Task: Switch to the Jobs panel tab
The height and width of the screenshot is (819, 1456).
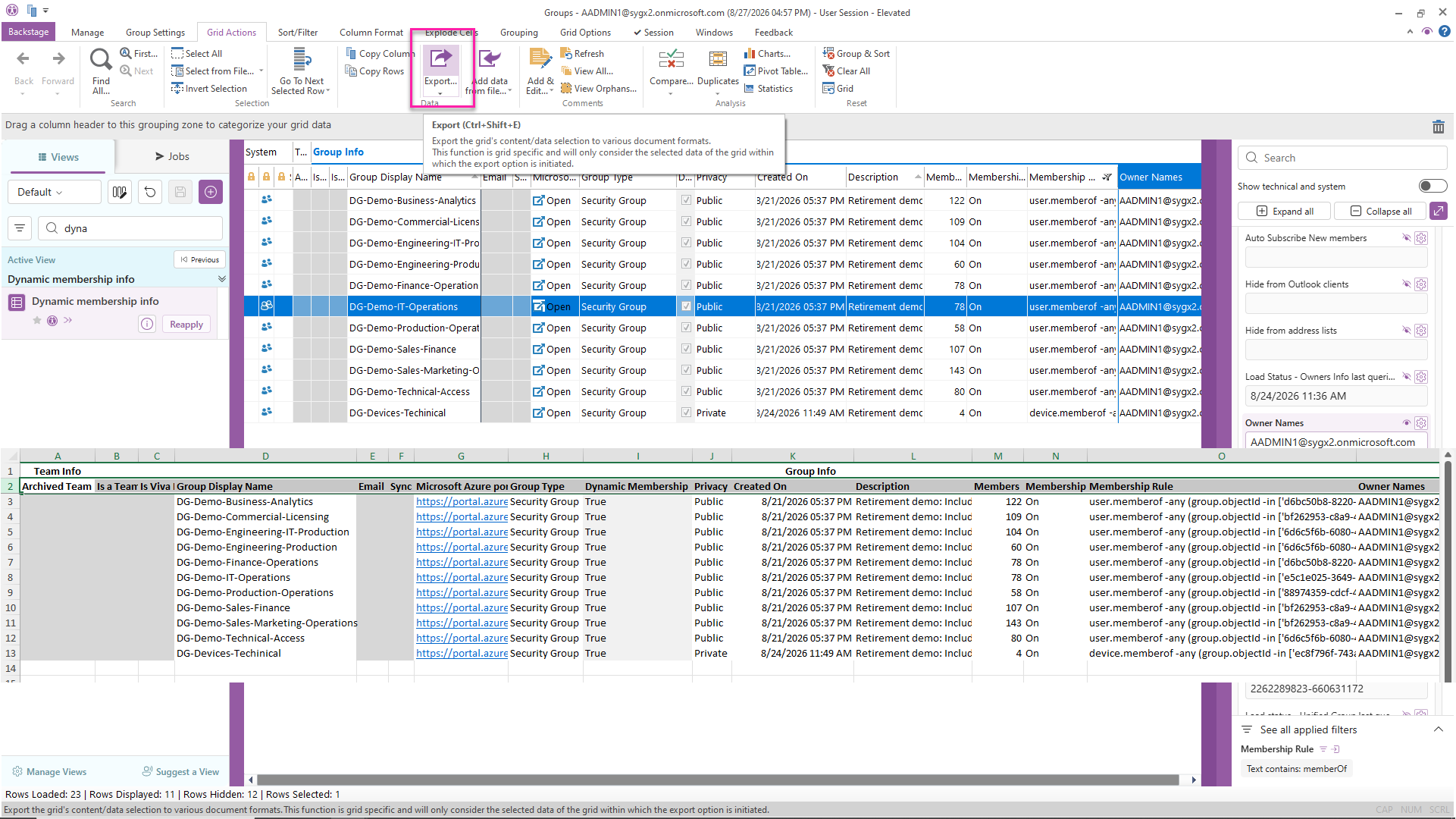Action: (x=172, y=156)
